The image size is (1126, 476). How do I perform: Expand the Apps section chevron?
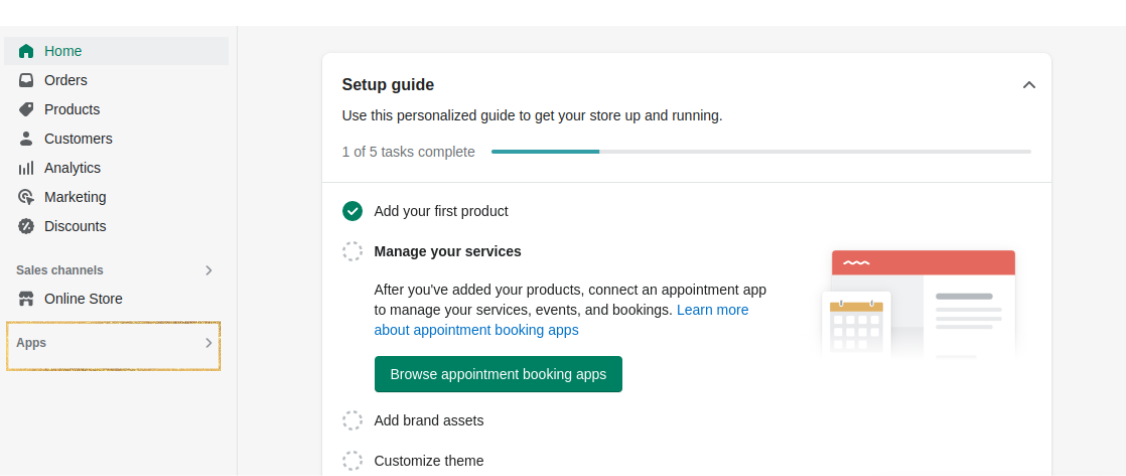click(x=208, y=343)
